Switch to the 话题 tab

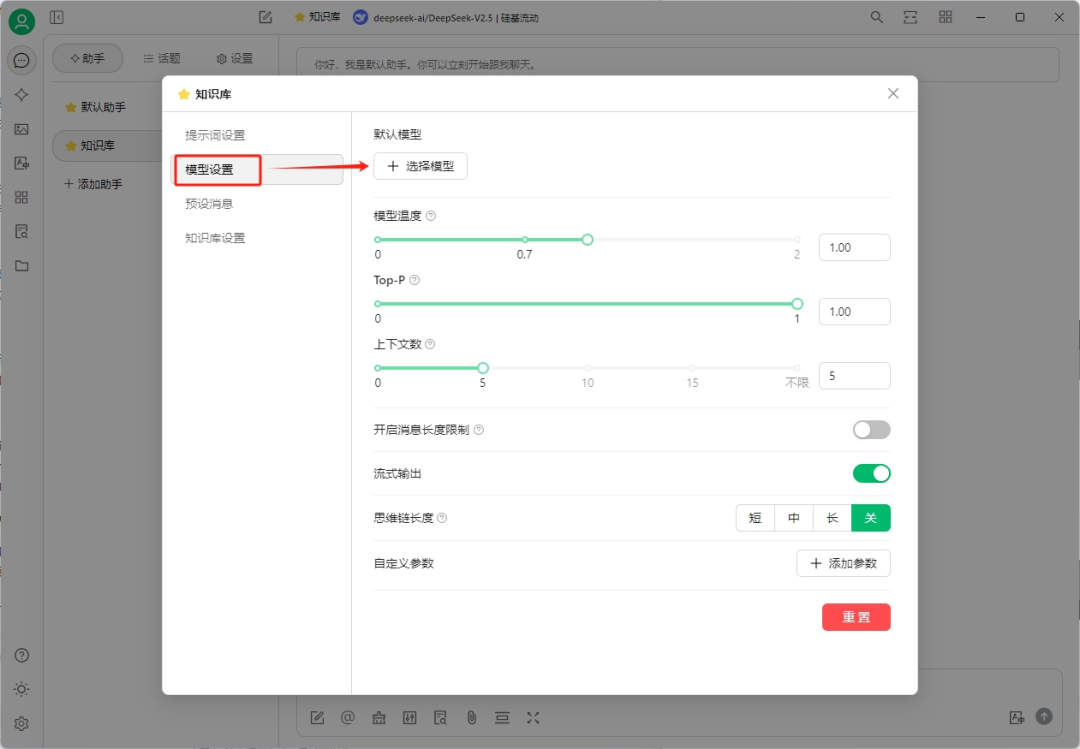click(162, 59)
